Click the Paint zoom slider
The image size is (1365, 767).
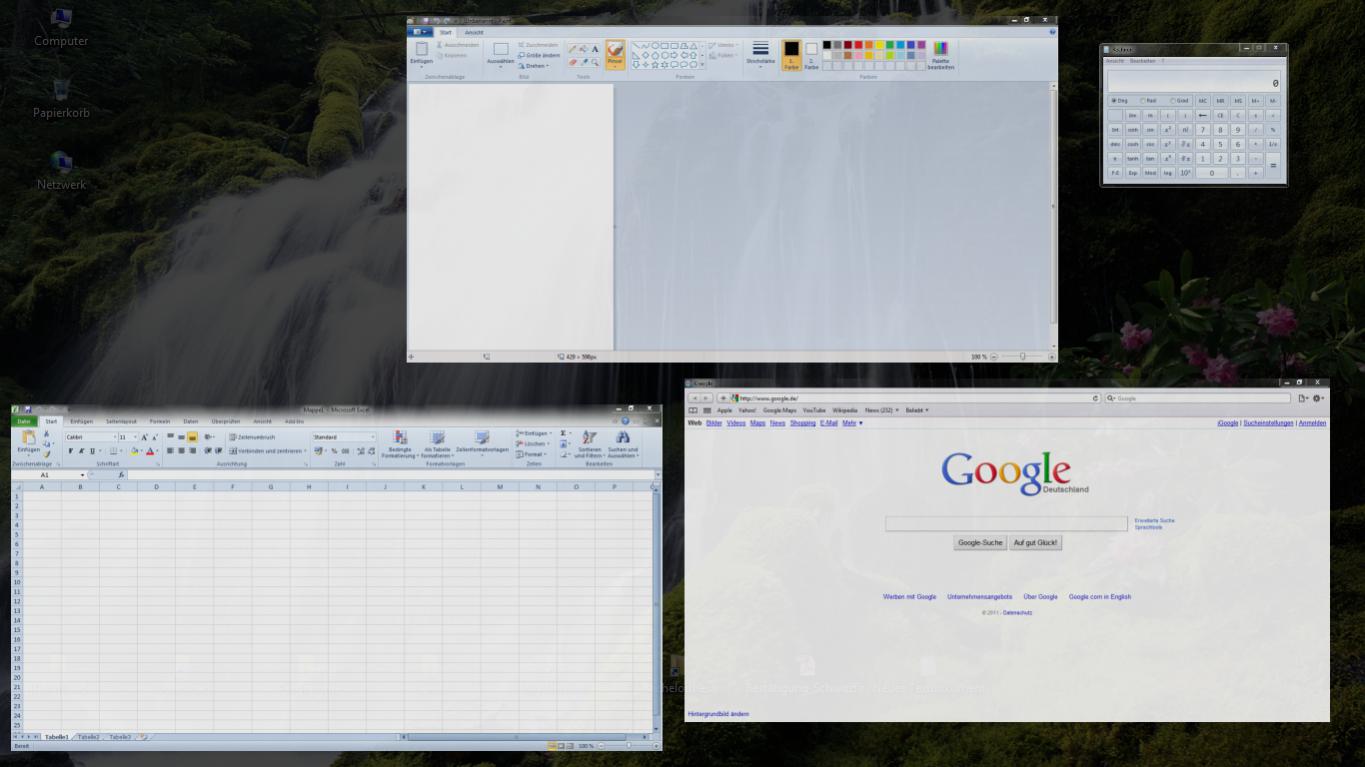click(1022, 357)
